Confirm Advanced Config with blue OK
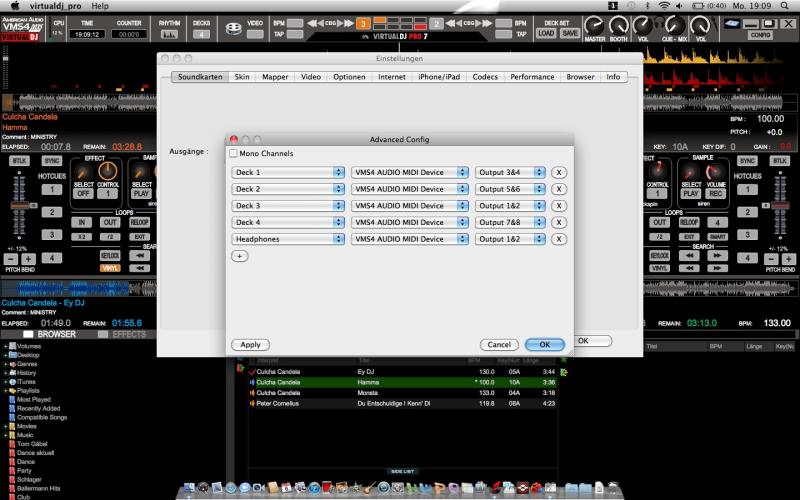800x500 pixels. coord(544,344)
